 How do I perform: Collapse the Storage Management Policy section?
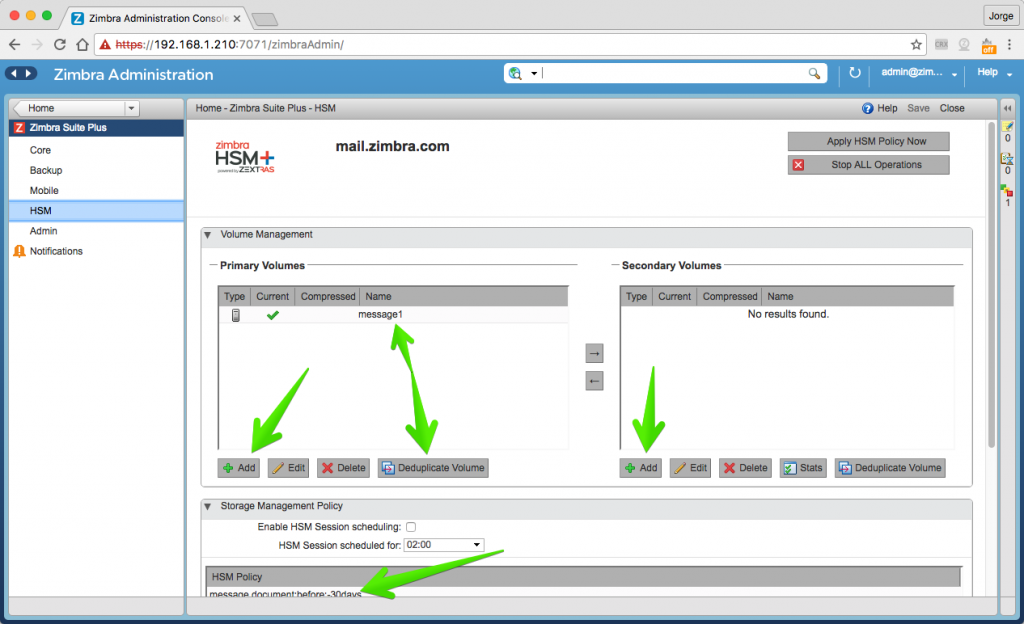coord(208,507)
